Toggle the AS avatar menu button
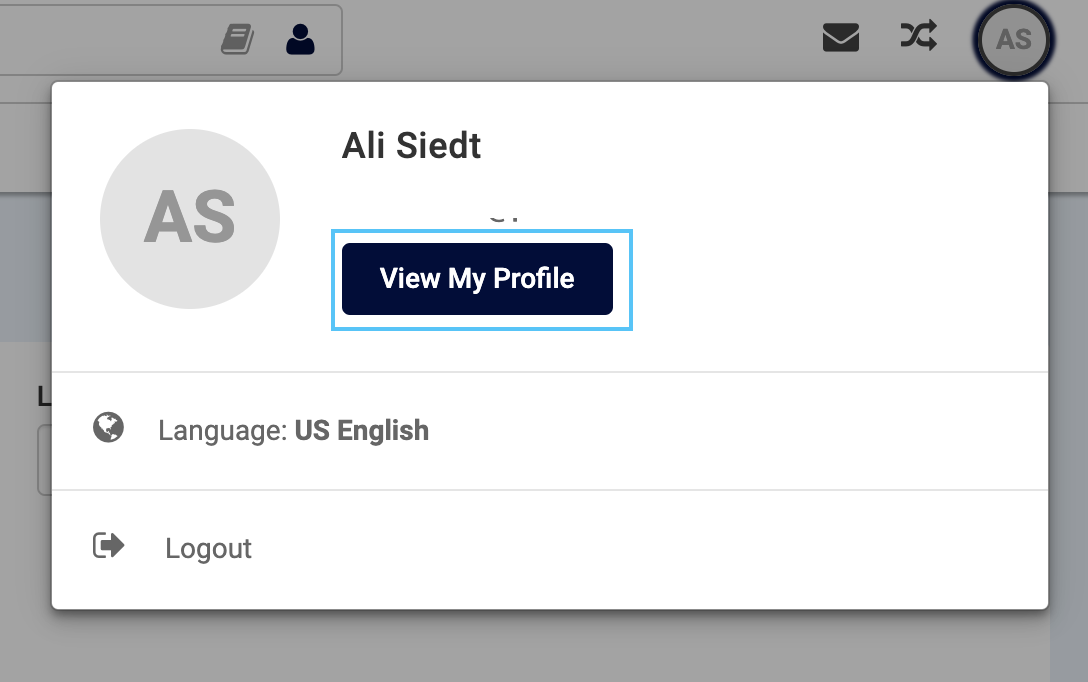Screen dimensions: 1088x682 pos(1014,40)
